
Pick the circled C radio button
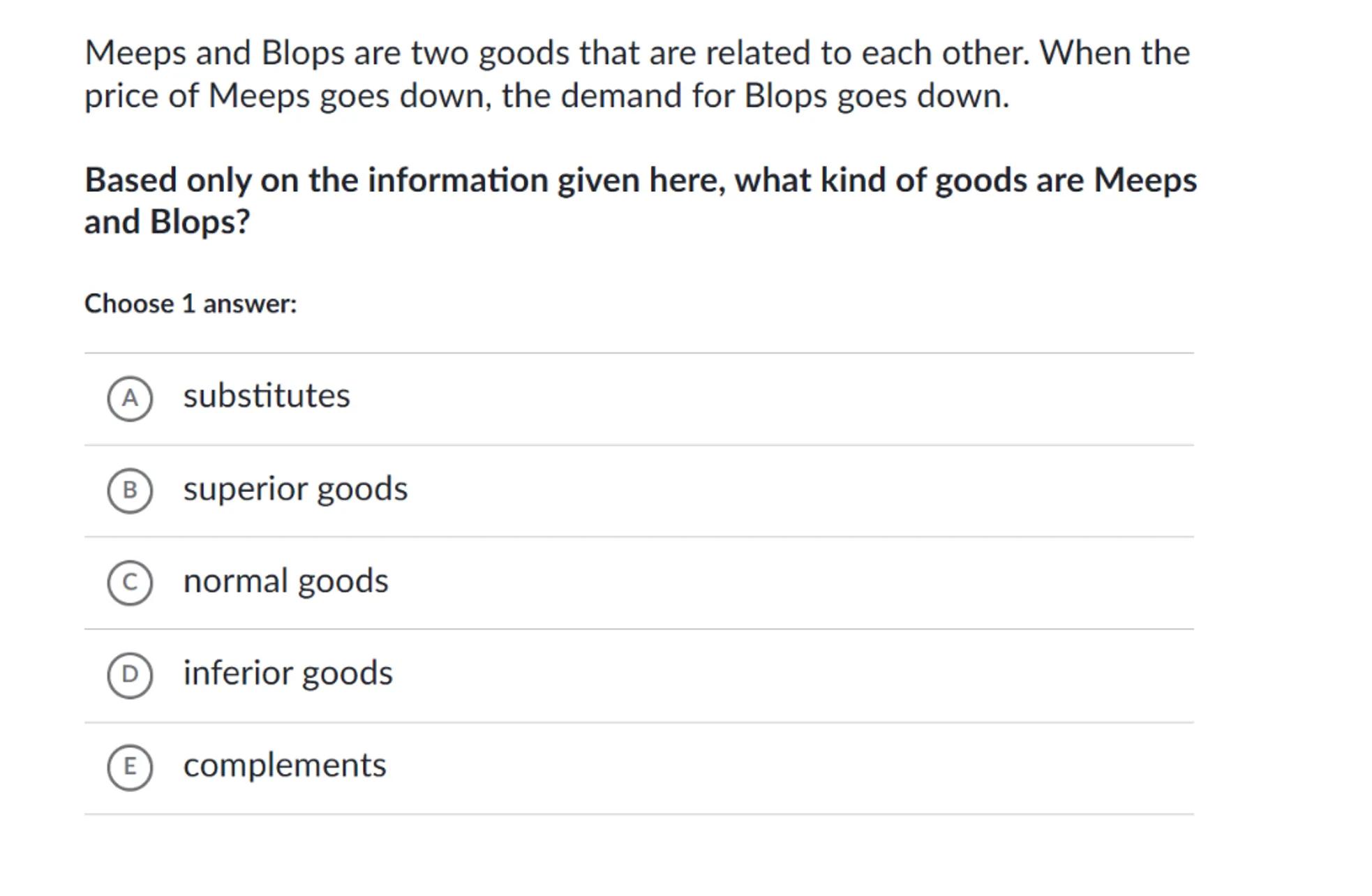130,583
